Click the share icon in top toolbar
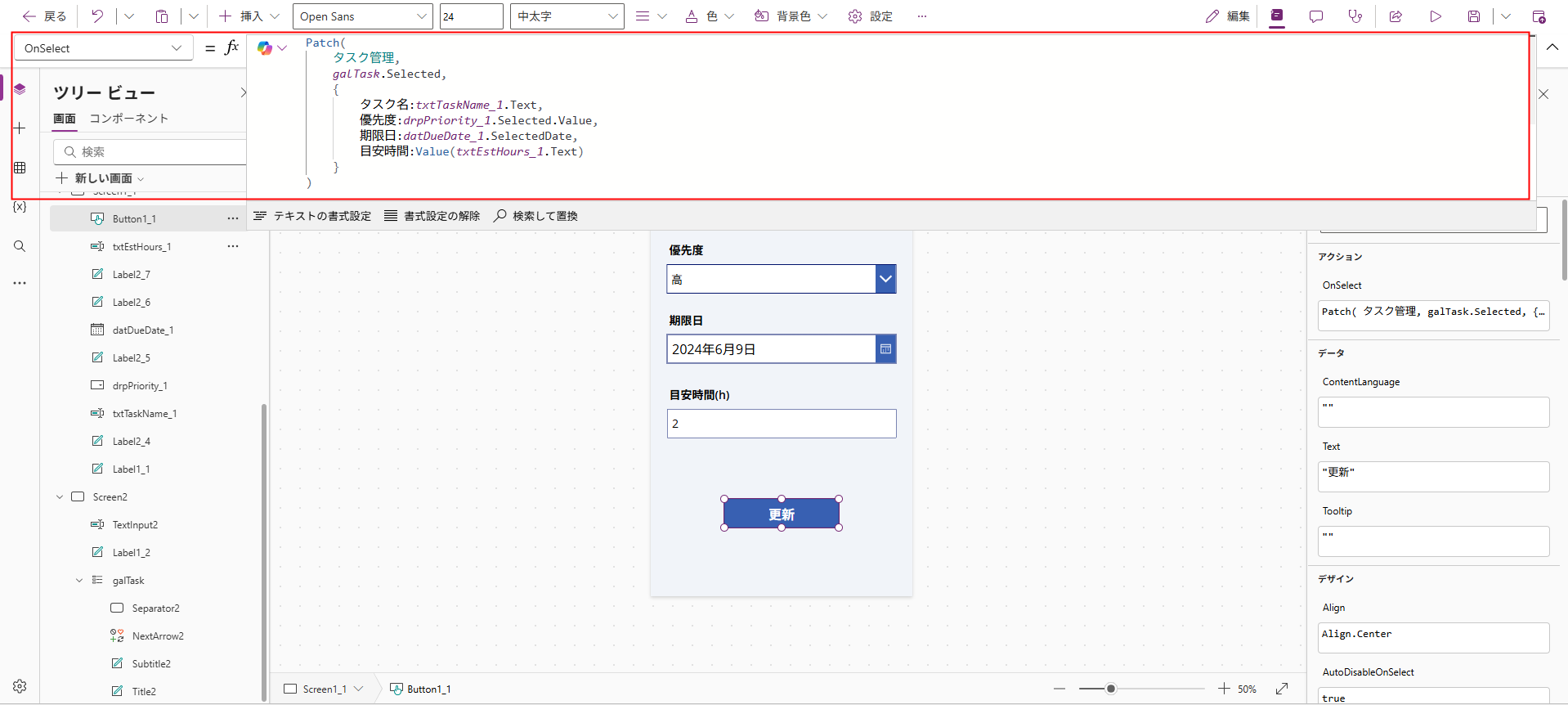1568x705 pixels. click(1396, 16)
